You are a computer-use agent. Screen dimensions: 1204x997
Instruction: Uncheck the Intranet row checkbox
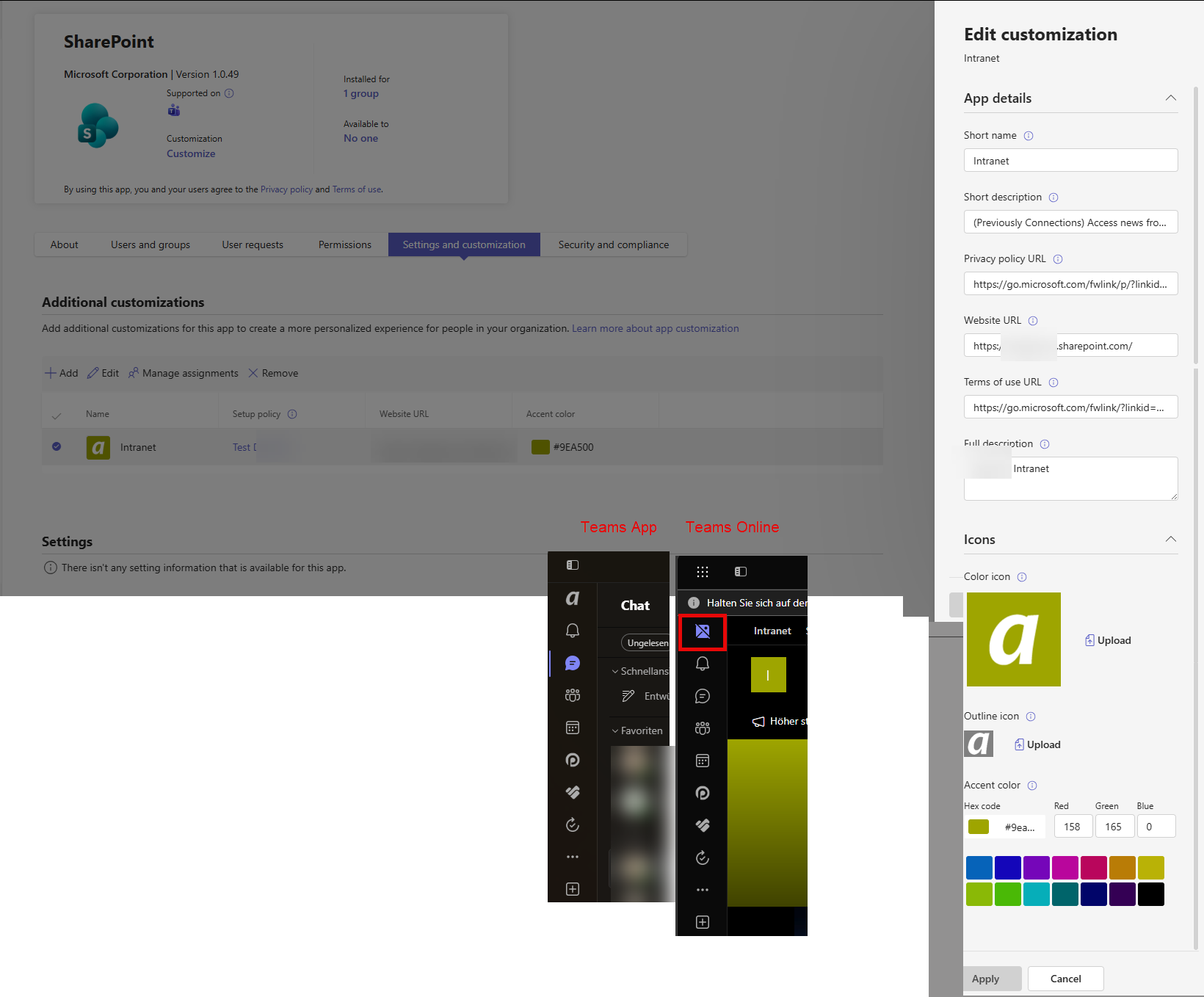click(57, 446)
